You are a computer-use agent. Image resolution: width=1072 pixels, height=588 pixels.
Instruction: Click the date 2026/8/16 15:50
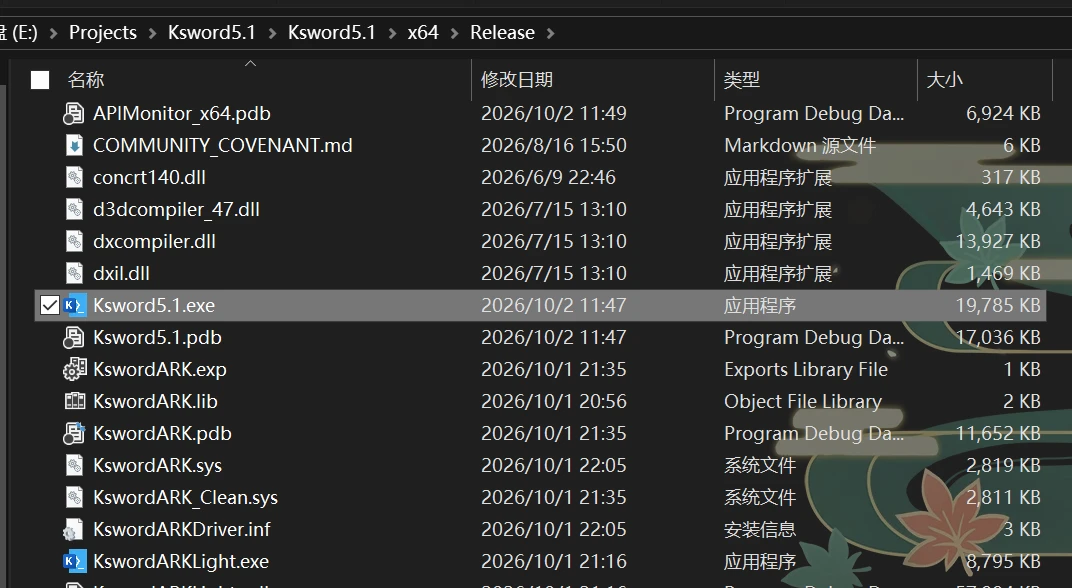click(554, 146)
